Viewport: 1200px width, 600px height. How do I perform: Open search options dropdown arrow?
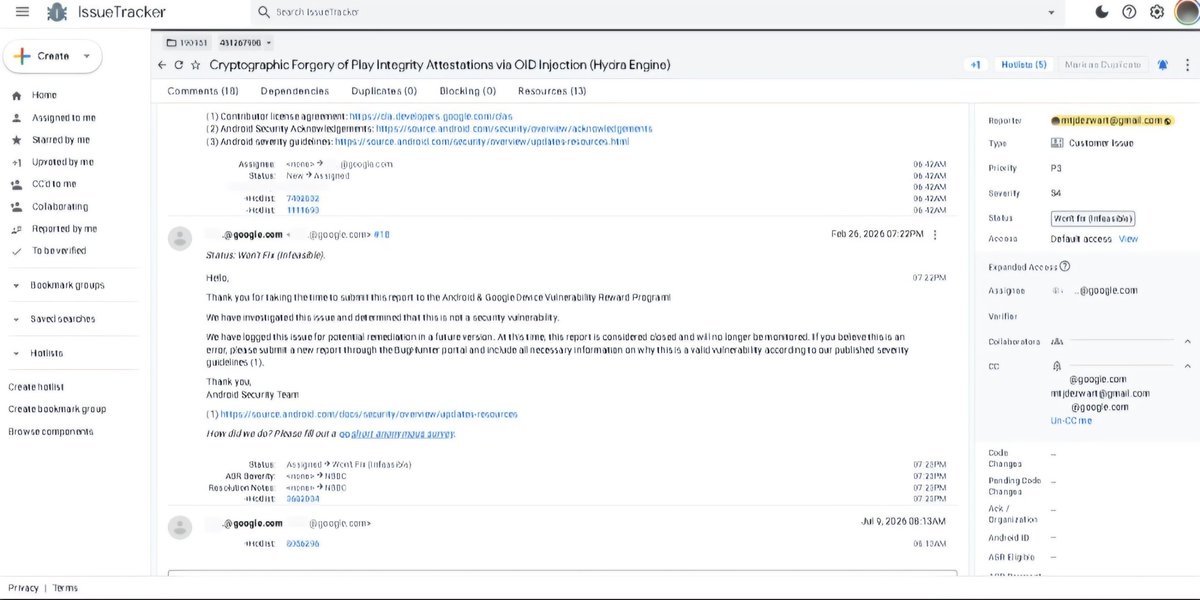pos(1051,12)
